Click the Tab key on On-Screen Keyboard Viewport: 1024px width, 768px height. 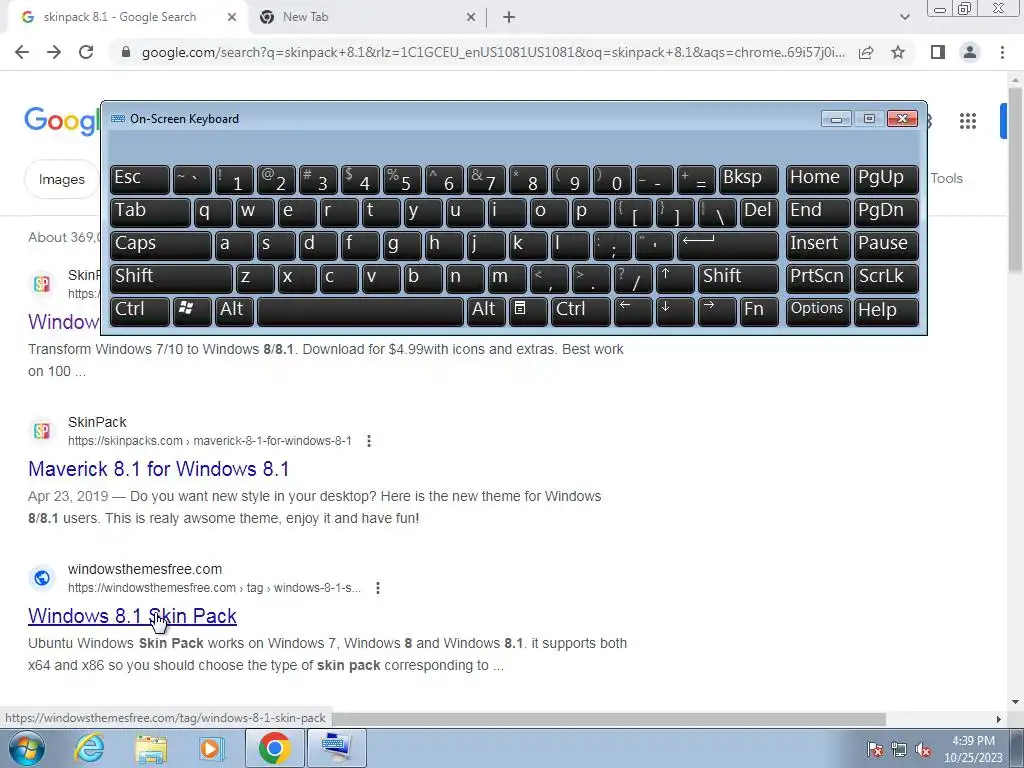150,213
